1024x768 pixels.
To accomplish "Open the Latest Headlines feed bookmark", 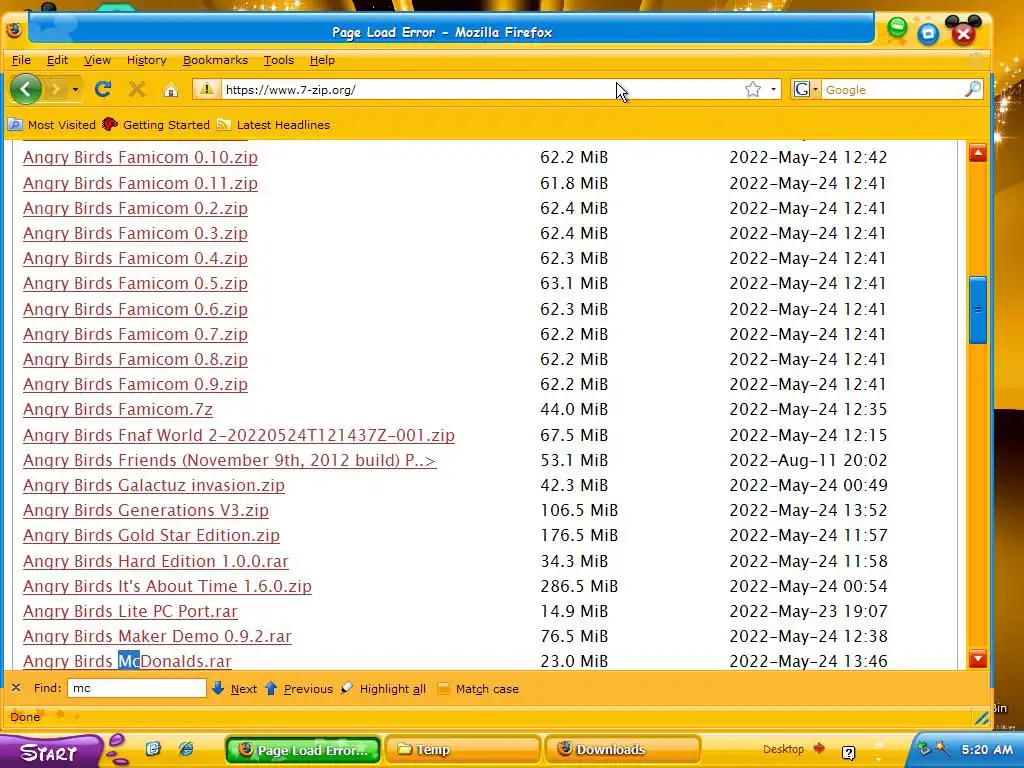I will point(274,125).
